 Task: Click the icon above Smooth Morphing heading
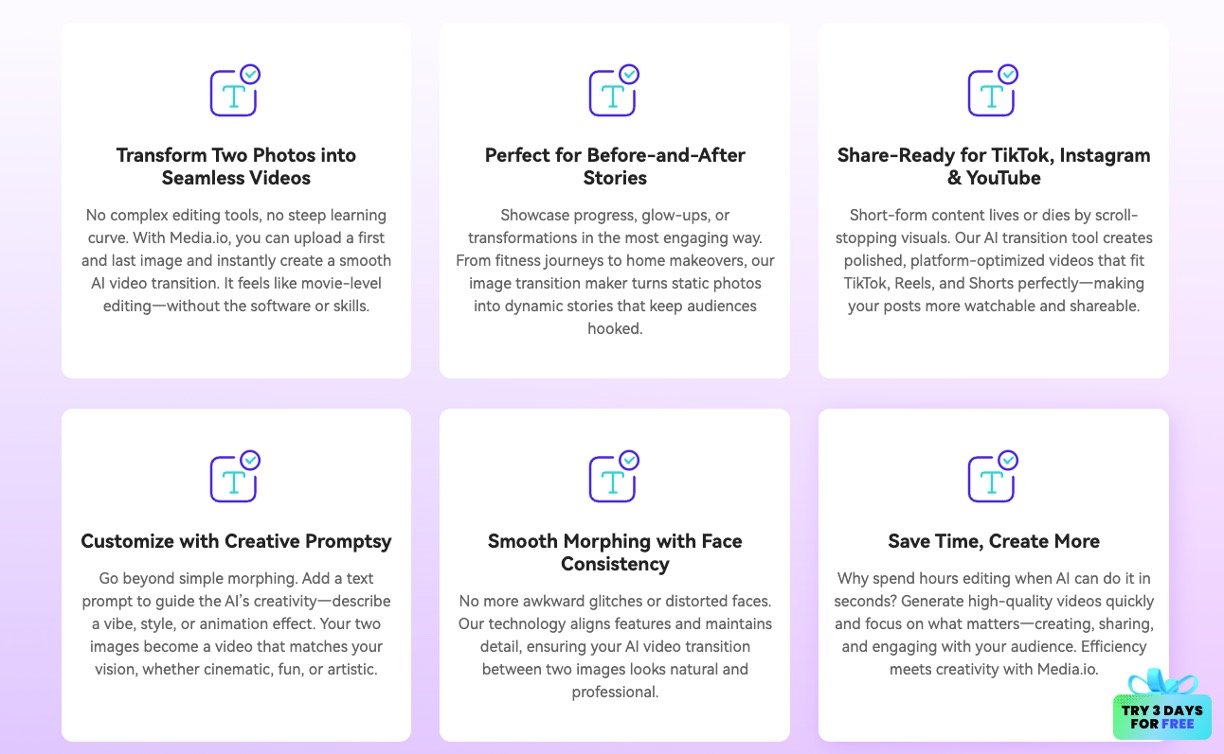point(614,476)
